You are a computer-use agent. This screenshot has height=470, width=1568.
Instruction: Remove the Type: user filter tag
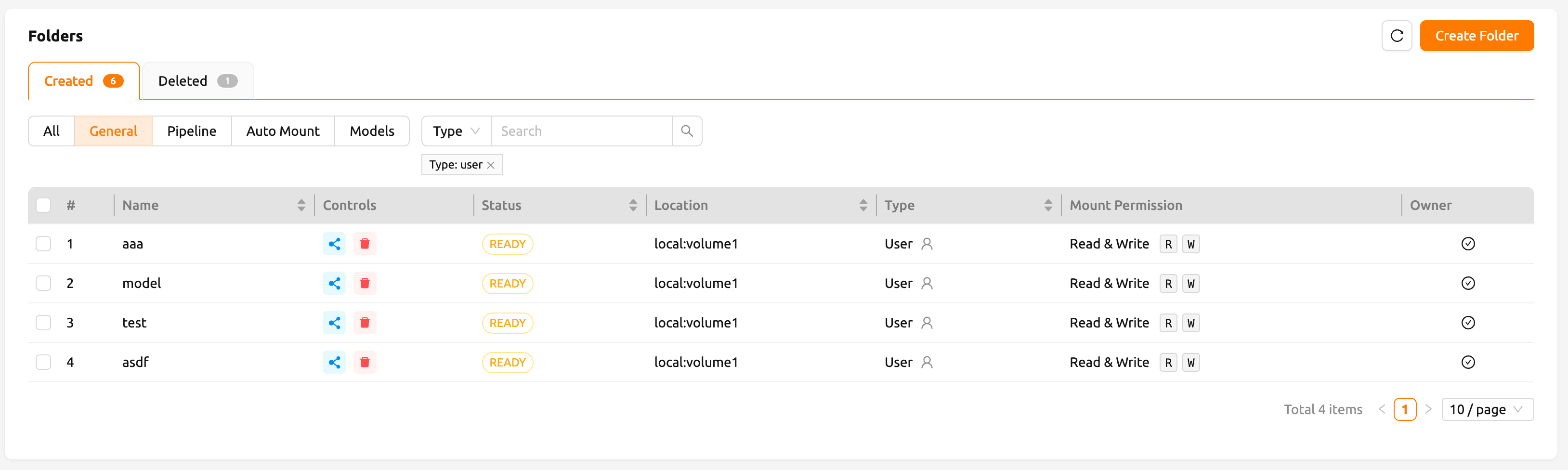[491, 165]
